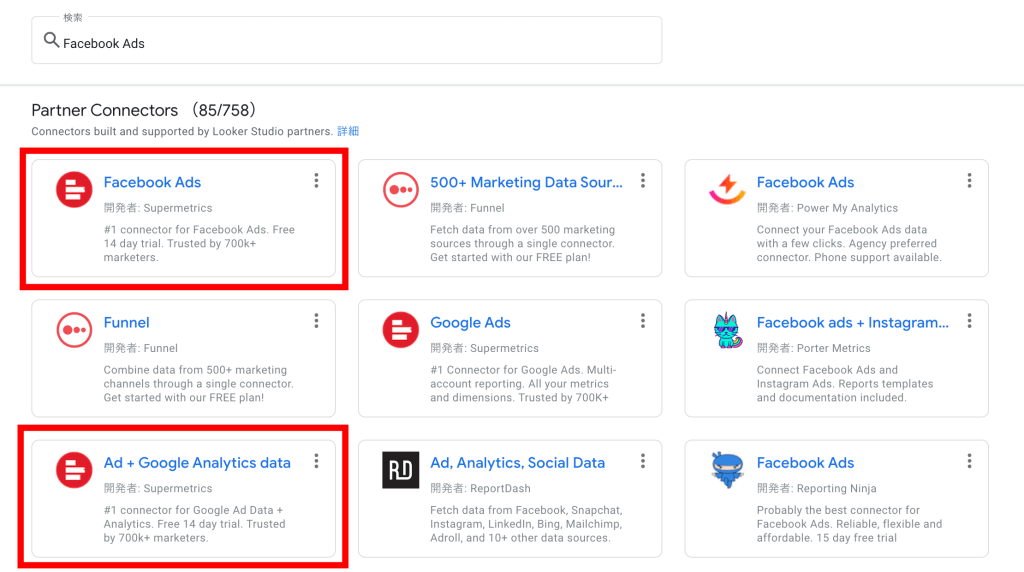Image resolution: width=1024 pixels, height=572 pixels.
Task: Open more options for Reporting Ninja card
Action: click(969, 462)
